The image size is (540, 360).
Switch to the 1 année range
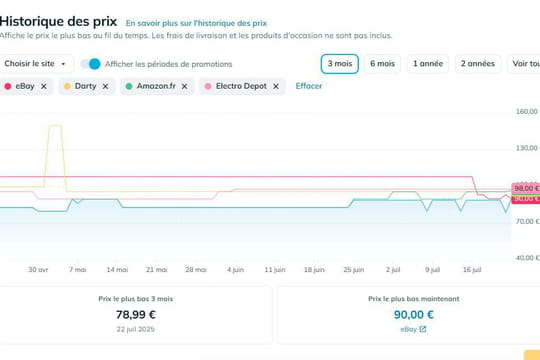click(x=428, y=64)
